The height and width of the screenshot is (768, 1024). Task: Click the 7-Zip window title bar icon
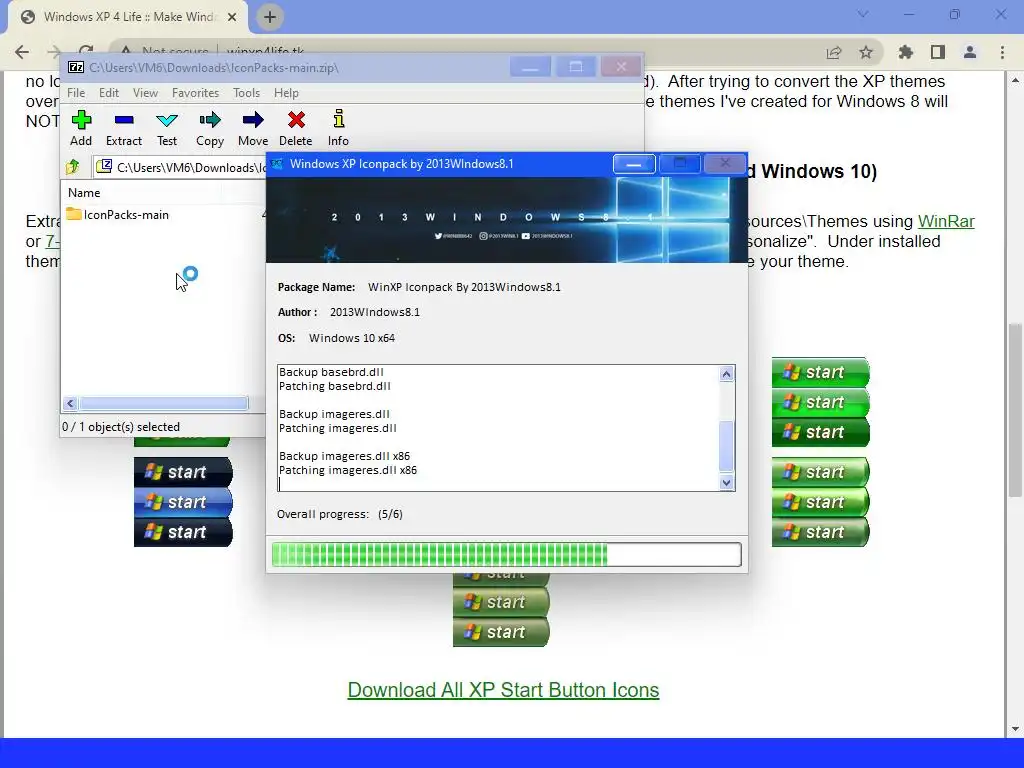pos(76,67)
